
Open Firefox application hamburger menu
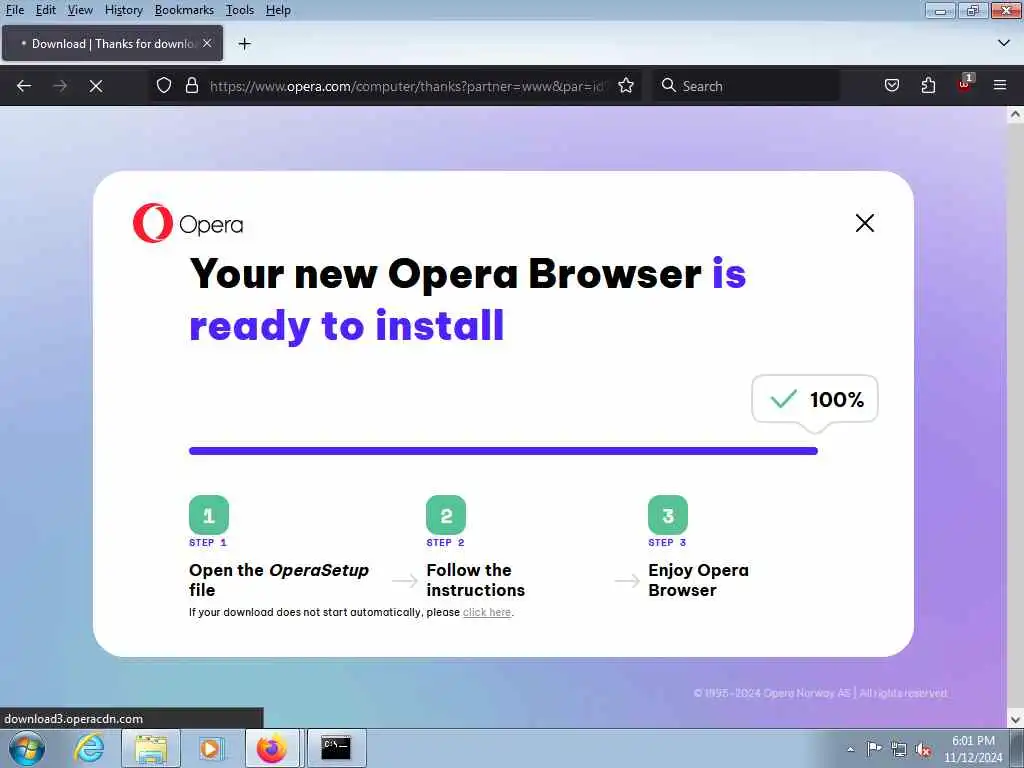1000,85
